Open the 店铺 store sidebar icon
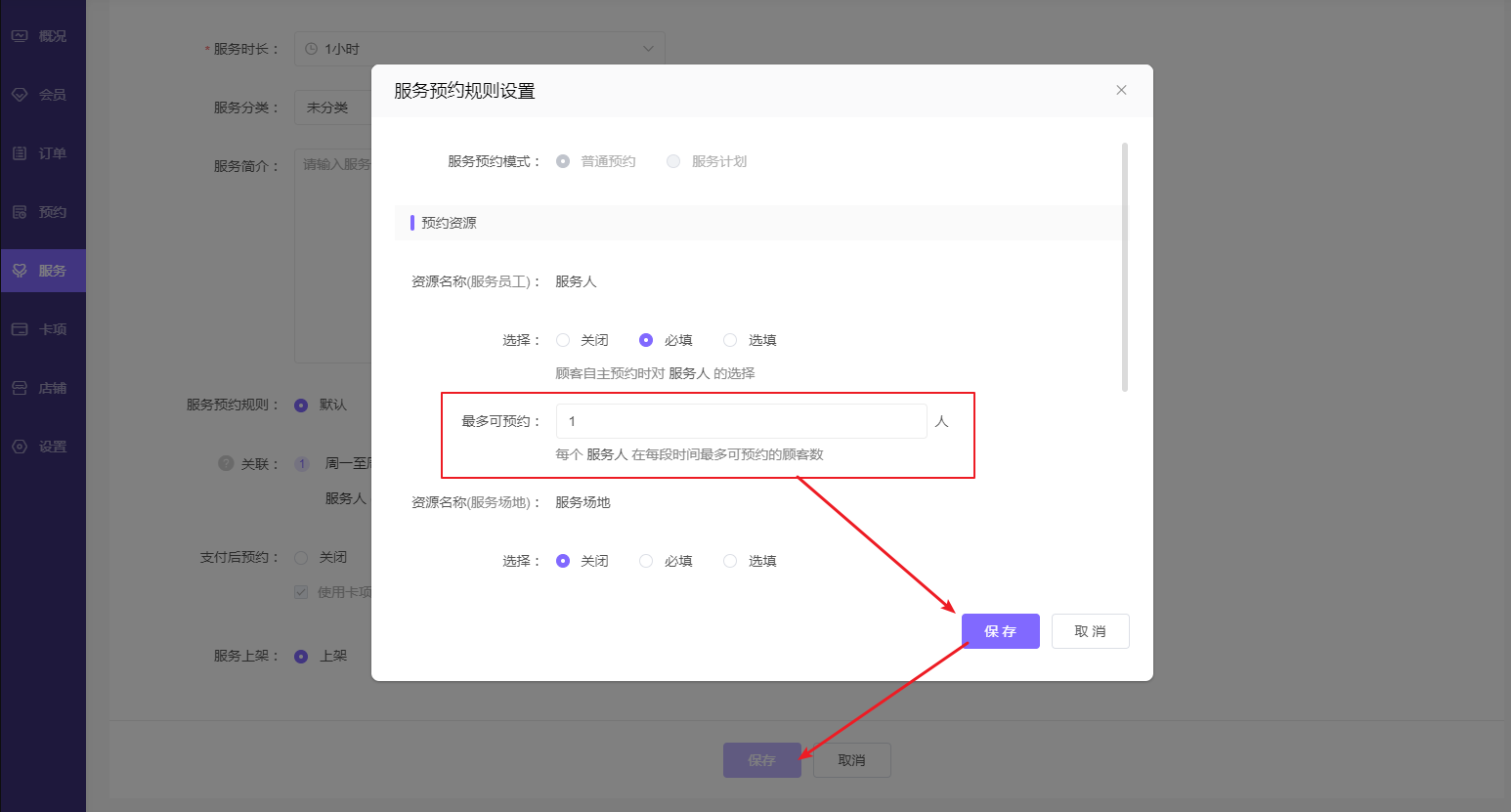Viewport: 1511px width, 812px height. [x=20, y=388]
